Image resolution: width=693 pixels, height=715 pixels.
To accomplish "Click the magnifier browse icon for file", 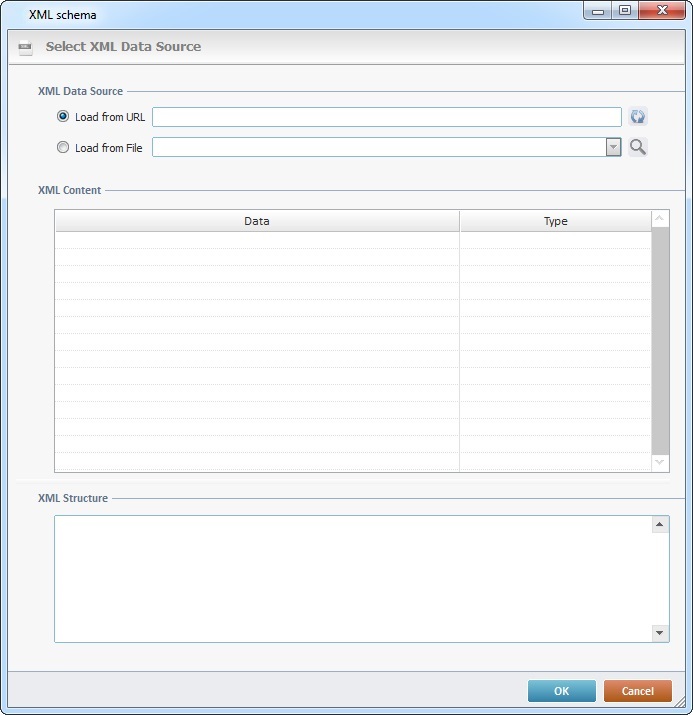I will (x=638, y=147).
